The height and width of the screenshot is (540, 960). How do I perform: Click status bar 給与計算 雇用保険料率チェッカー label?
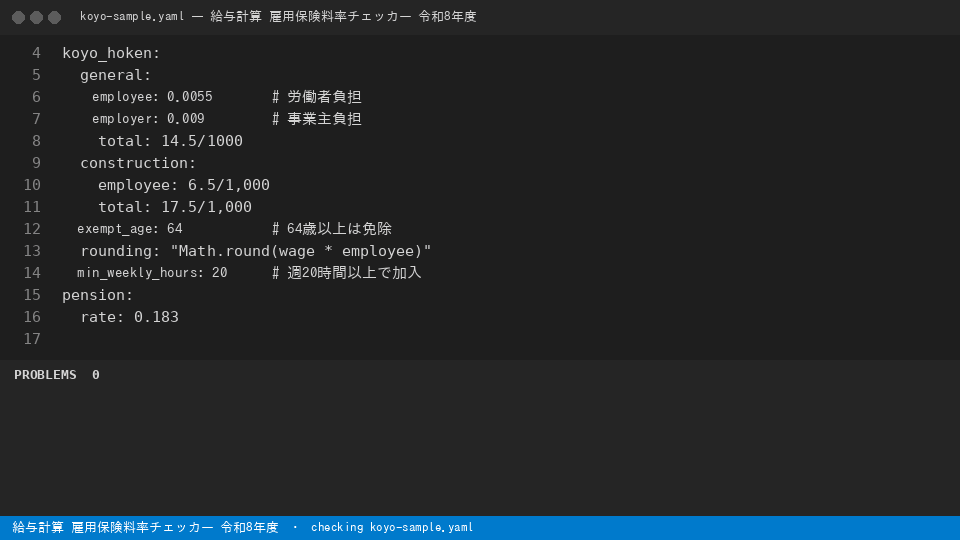point(145,527)
